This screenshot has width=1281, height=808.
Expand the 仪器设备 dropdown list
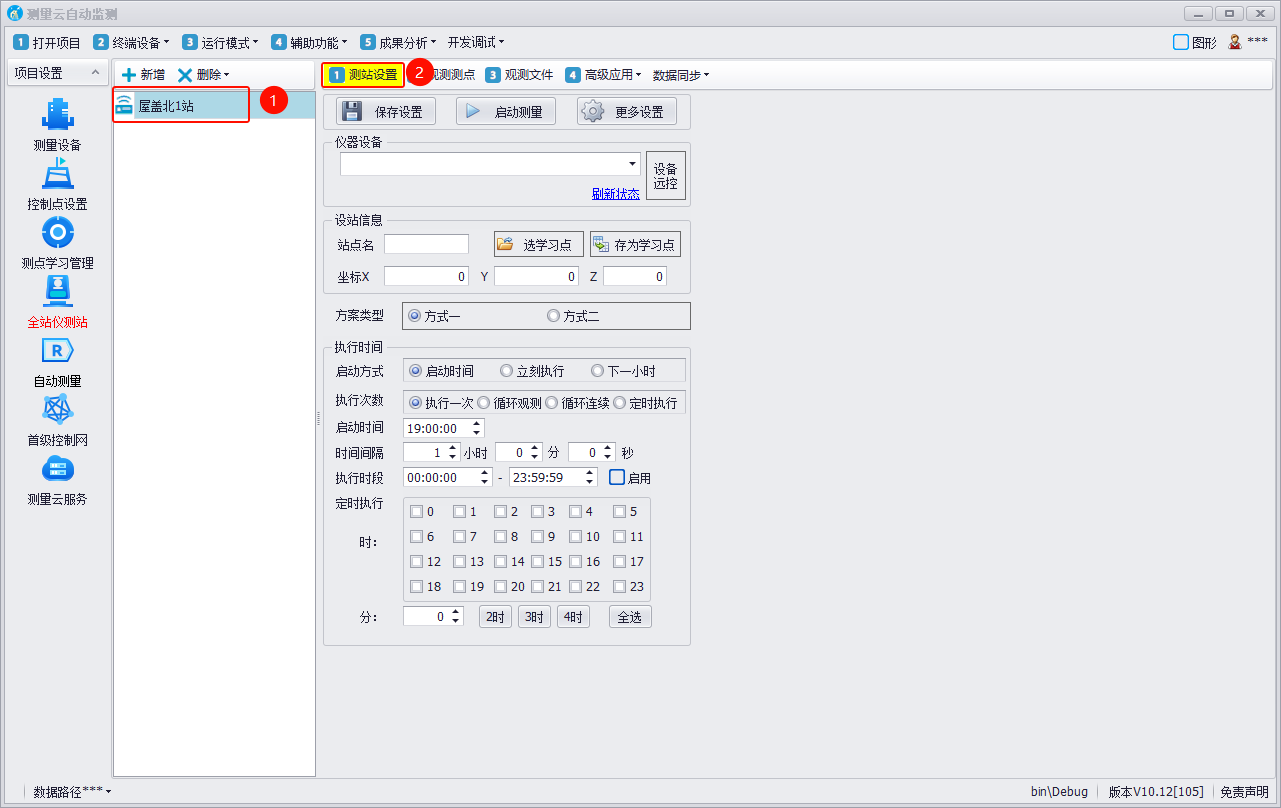click(632, 164)
